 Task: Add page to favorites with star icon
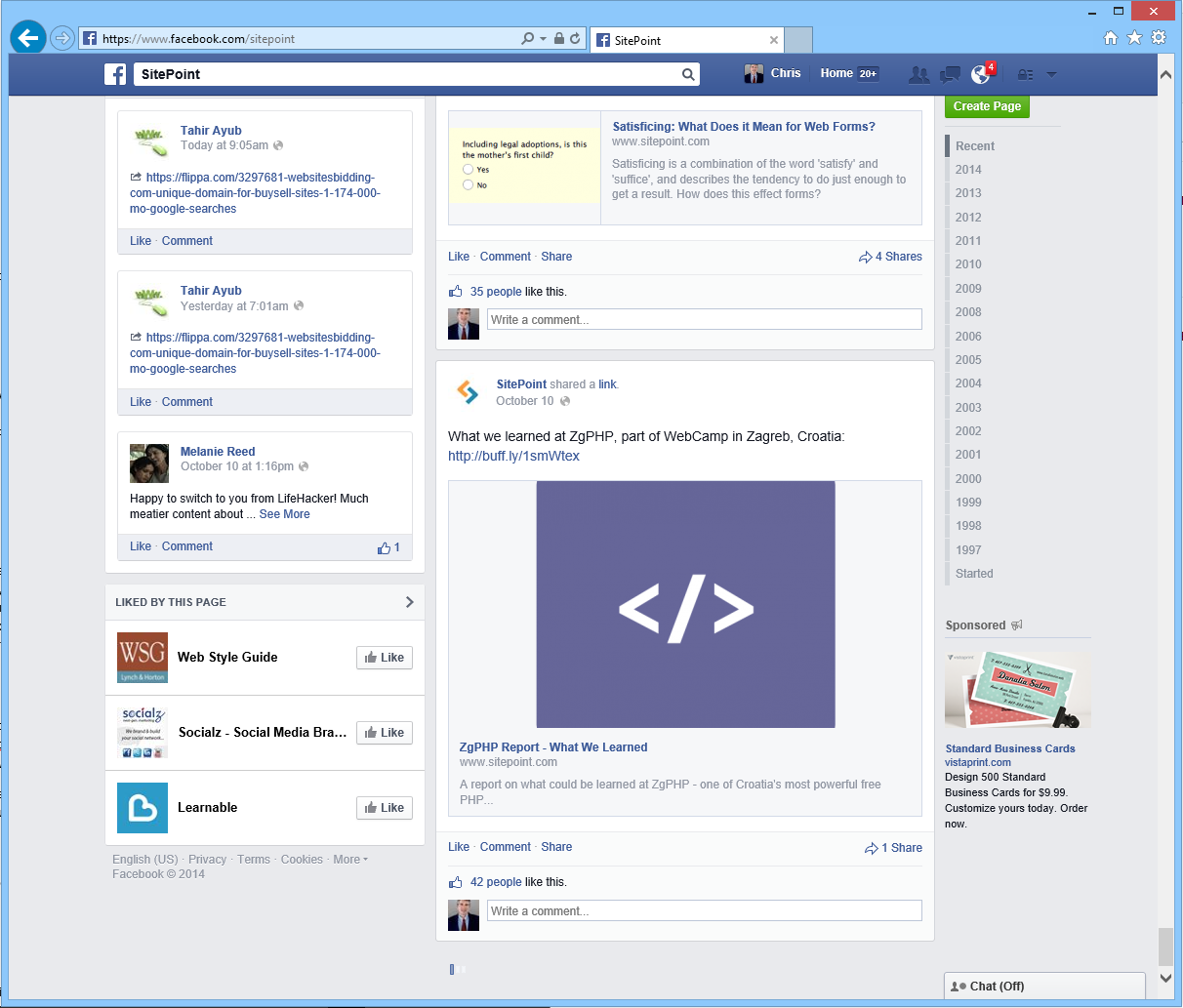click(1134, 38)
